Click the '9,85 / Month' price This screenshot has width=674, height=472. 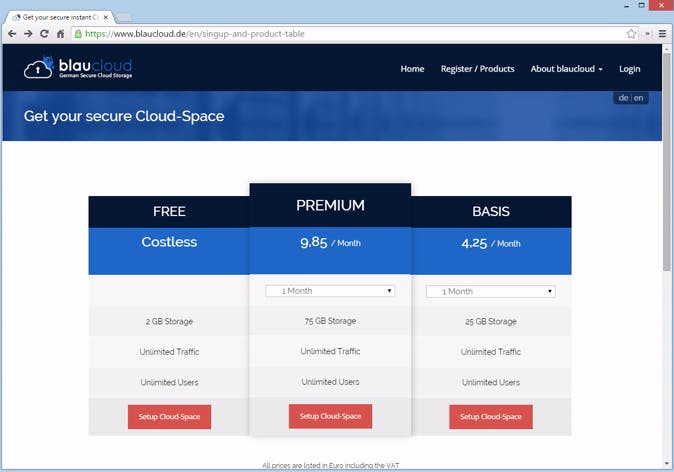(330, 242)
